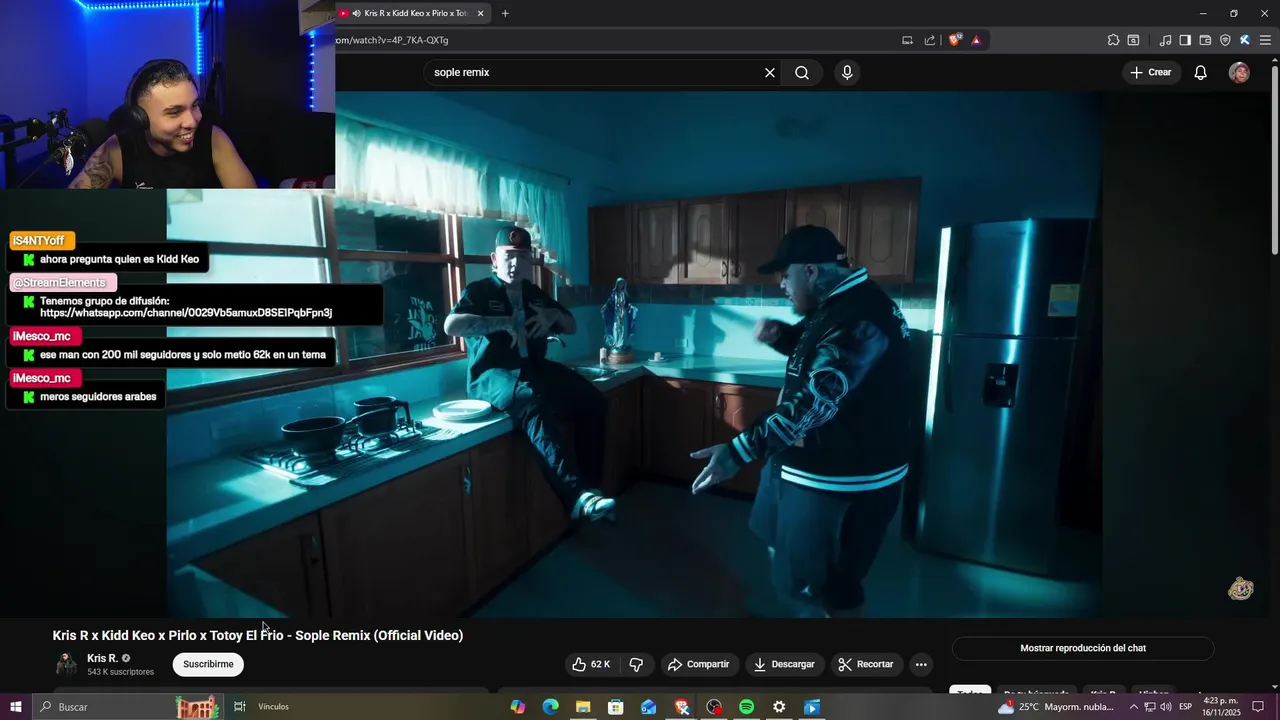Click the IS4NTYoff username in chat
Viewport: 1280px width, 720px height.
[x=39, y=241]
